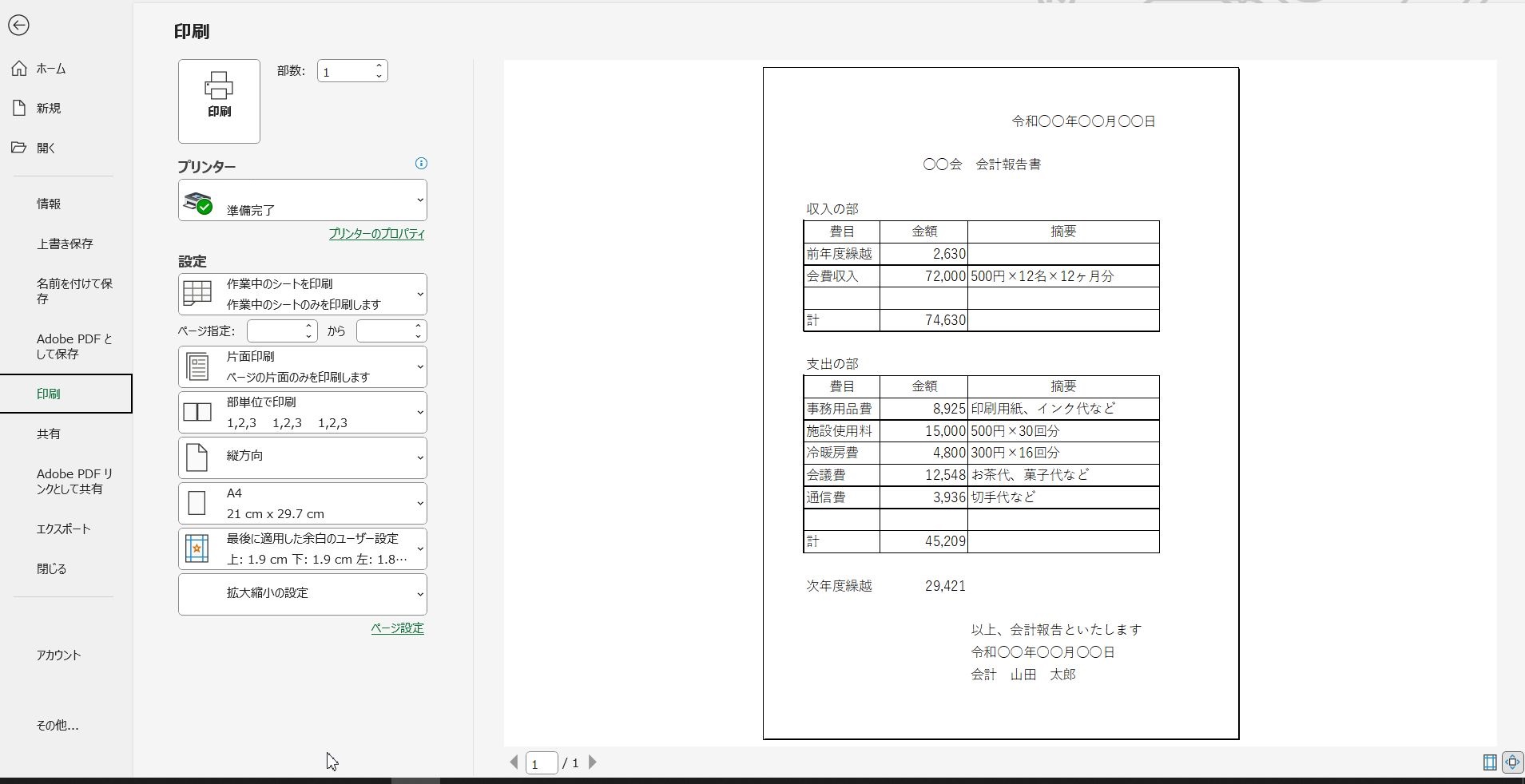Click the current page number field

point(541,763)
